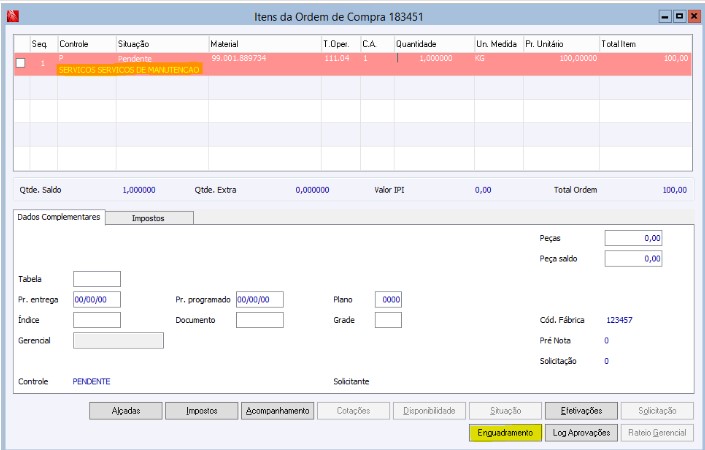Select material code 99.001.889734 cell
The image size is (705, 450).
(x=239, y=58)
